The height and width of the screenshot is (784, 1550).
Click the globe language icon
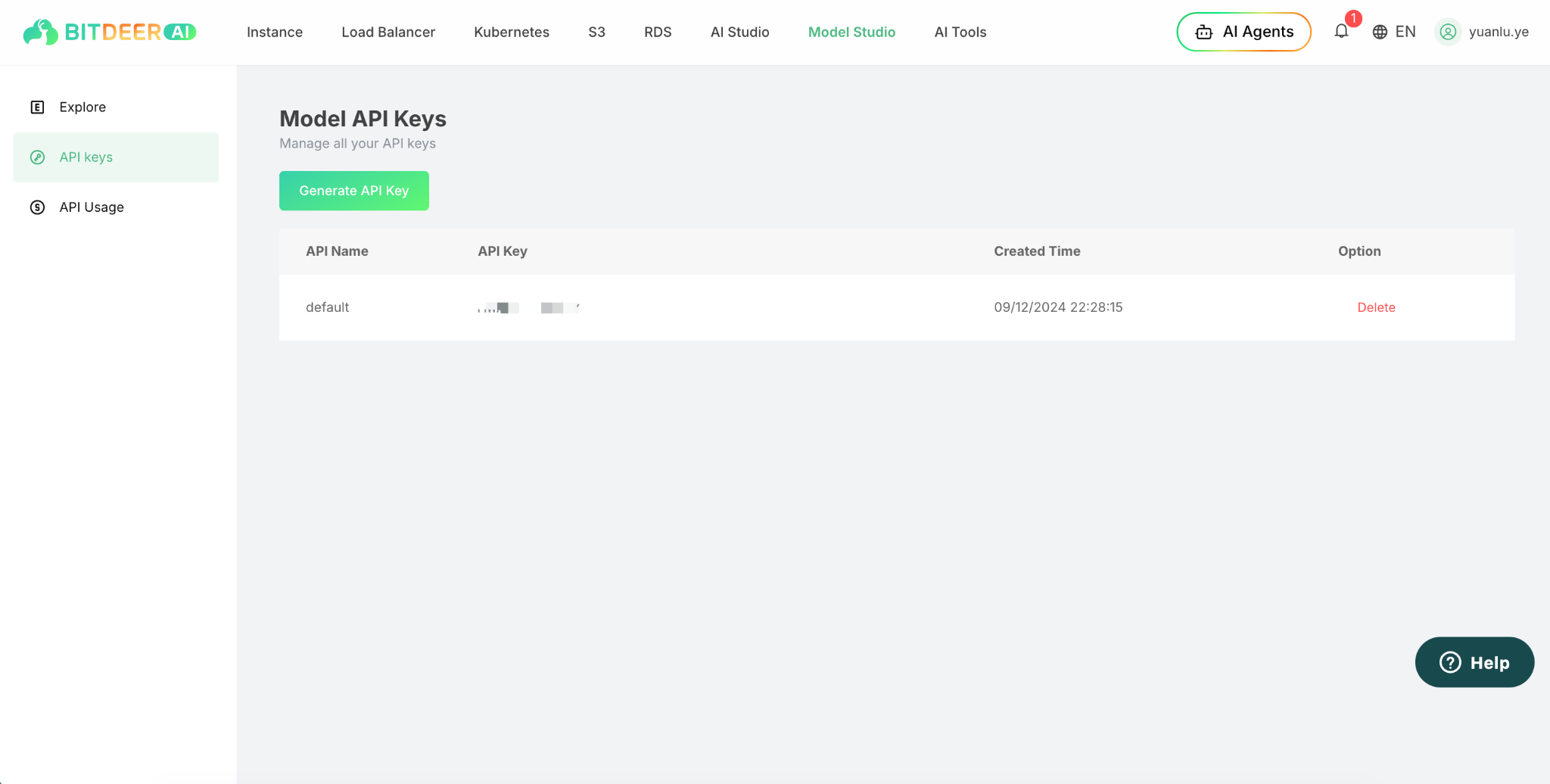(1379, 32)
